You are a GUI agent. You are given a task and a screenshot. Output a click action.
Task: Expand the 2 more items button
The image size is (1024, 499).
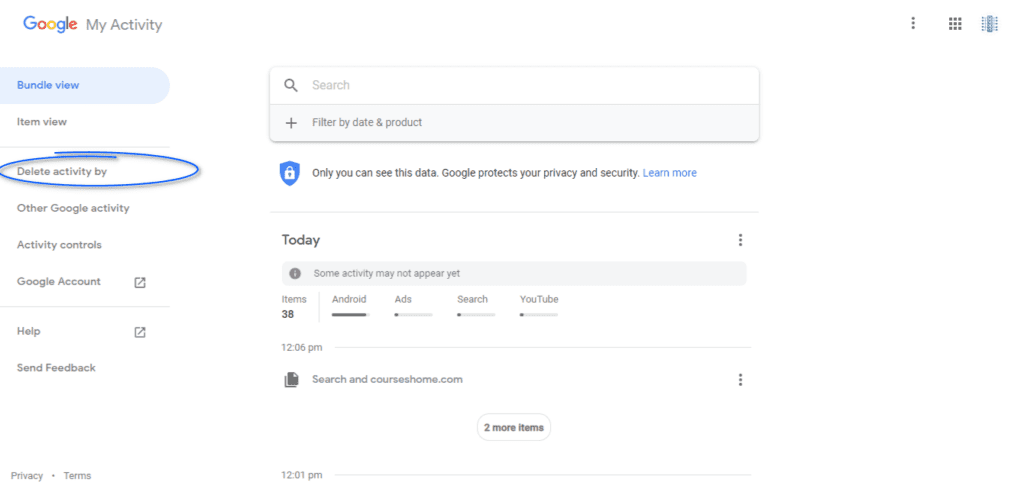514,428
